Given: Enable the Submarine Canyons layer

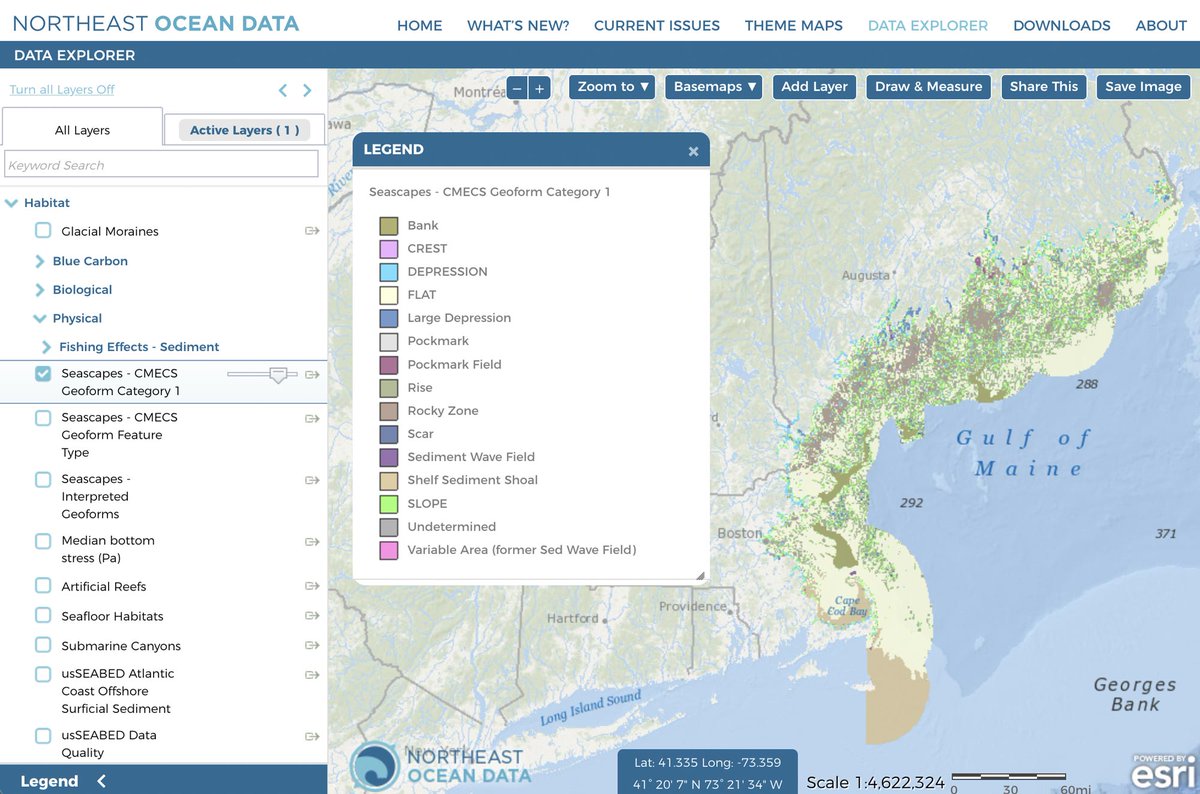Looking at the screenshot, I should click(43, 645).
